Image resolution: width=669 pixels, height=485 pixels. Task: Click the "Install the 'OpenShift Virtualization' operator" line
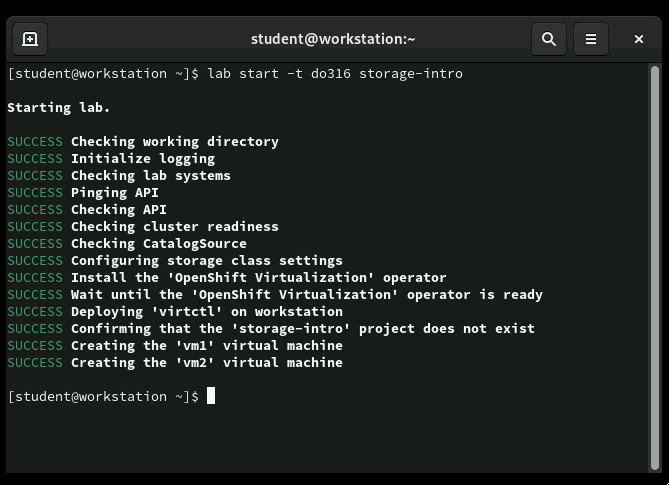(258, 277)
